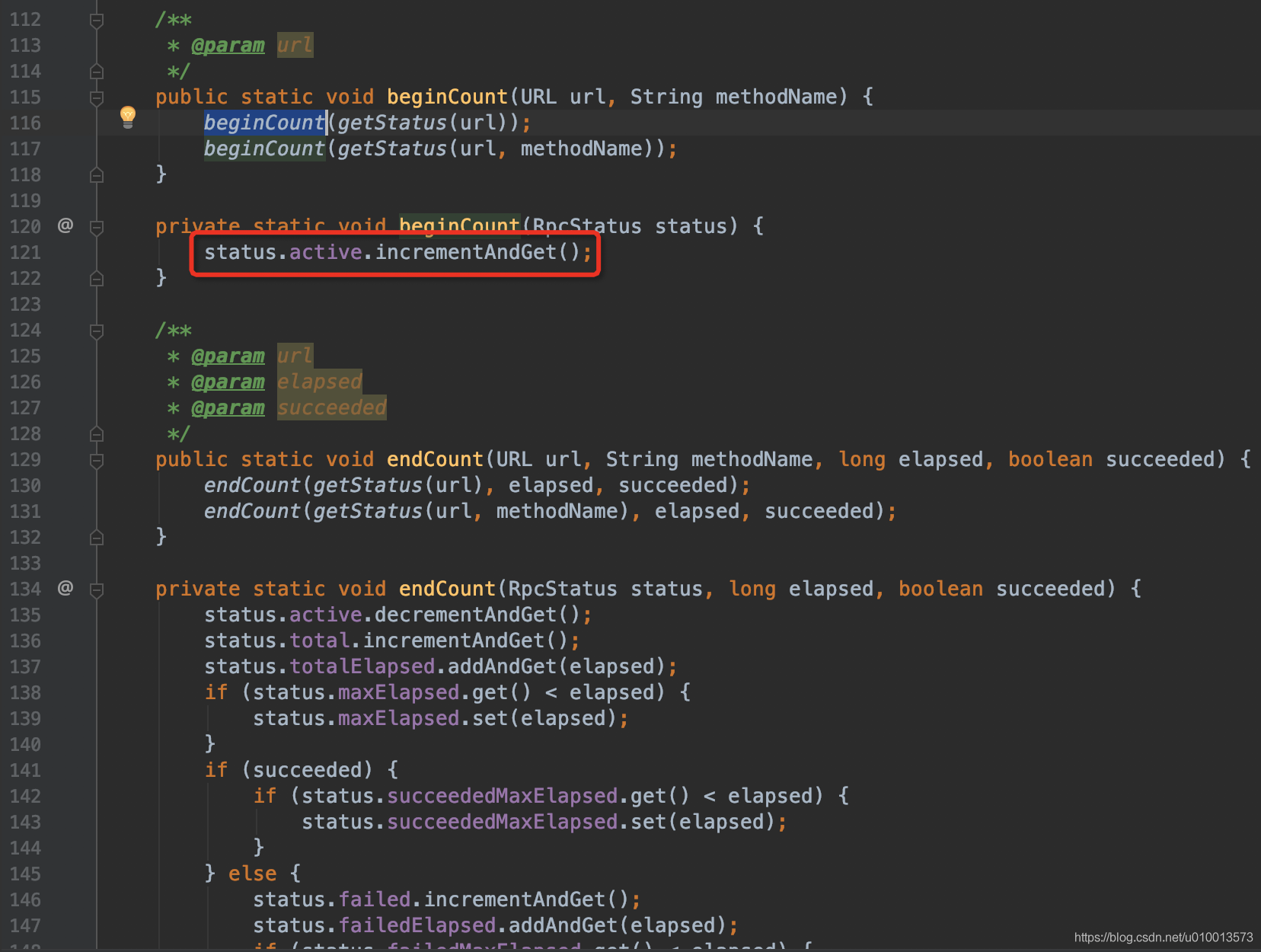Click the url doc parameter on line 113
The image size is (1261, 952).
(295, 46)
